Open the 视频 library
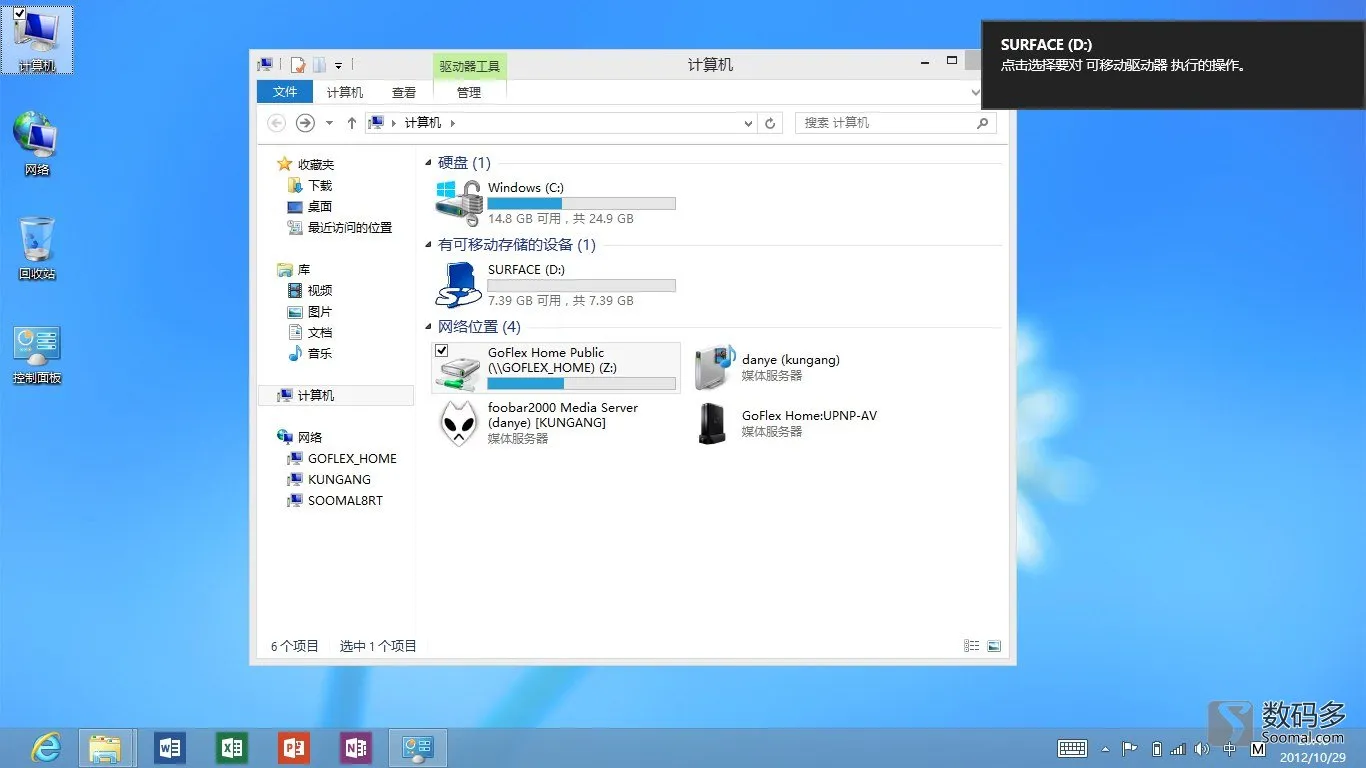Image resolution: width=1366 pixels, height=768 pixels. (x=320, y=291)
